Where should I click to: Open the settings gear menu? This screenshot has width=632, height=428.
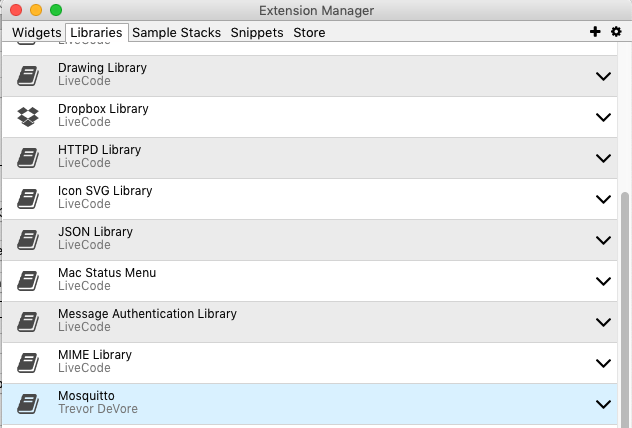tap(616, 32)
